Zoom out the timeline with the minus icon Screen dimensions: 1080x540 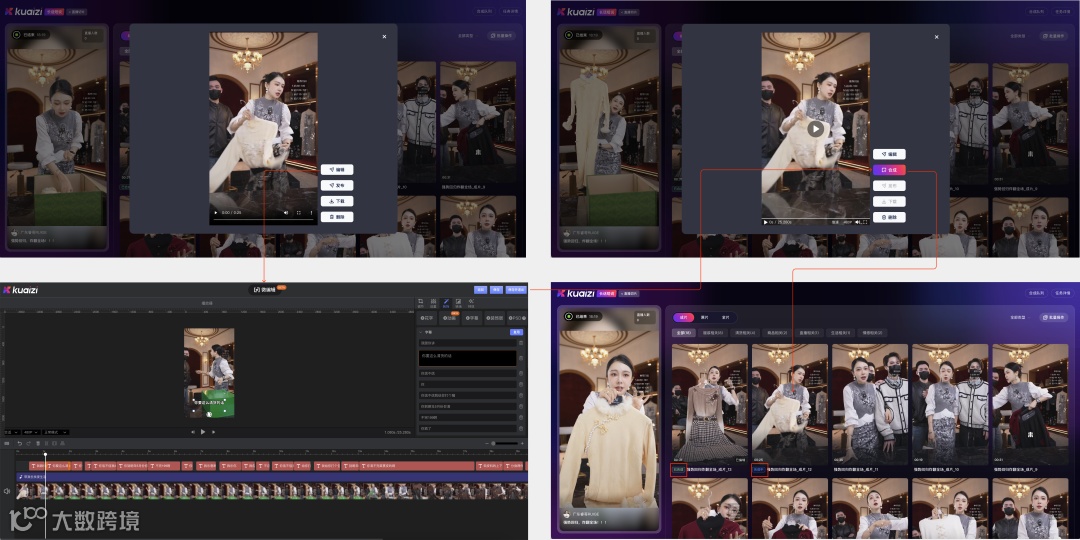coord(487,443)
